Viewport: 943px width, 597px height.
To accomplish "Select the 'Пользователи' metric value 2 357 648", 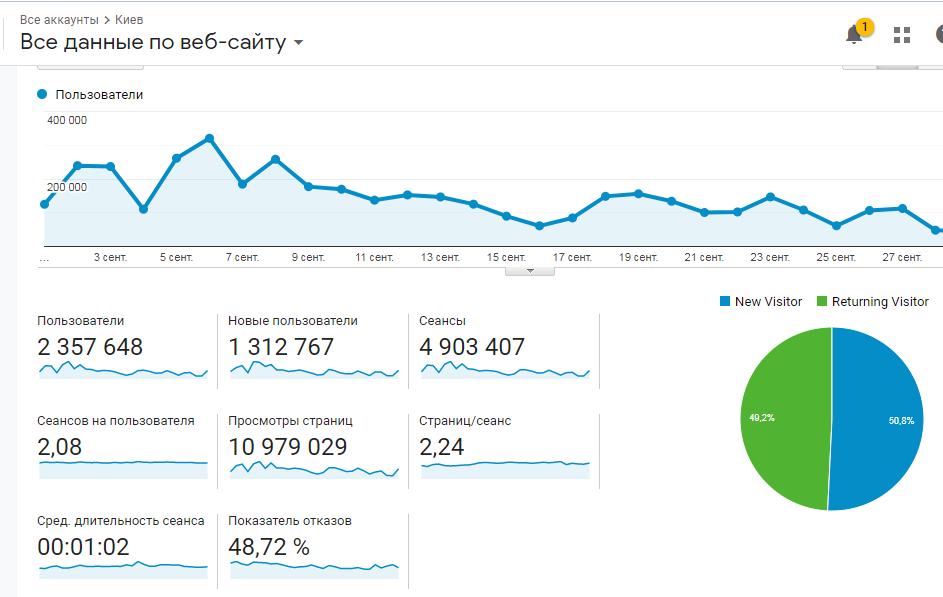I will tap(90, 347).
